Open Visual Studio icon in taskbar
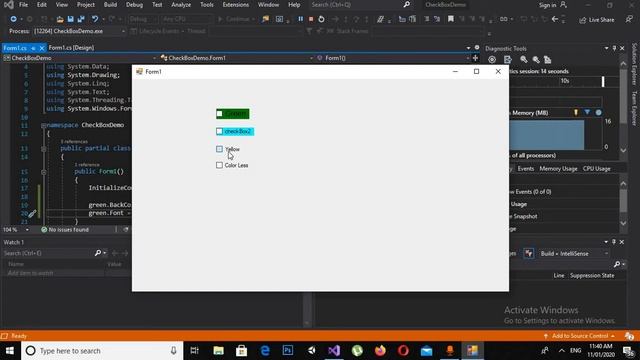This screenshot has height=360, width=640. pyautogui.click(x=334, y=351)
